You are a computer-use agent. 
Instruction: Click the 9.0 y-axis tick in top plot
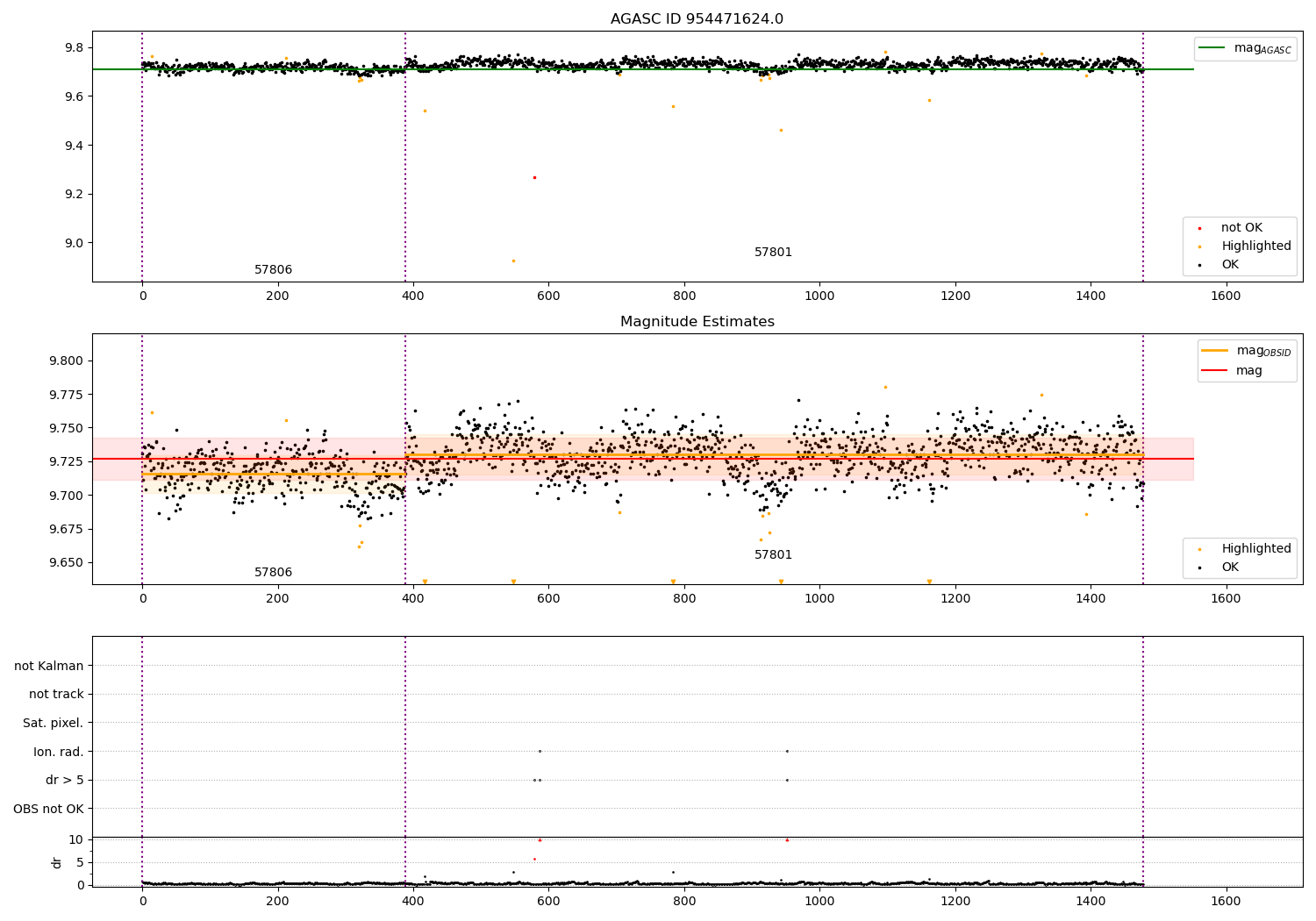click(74, 243)
